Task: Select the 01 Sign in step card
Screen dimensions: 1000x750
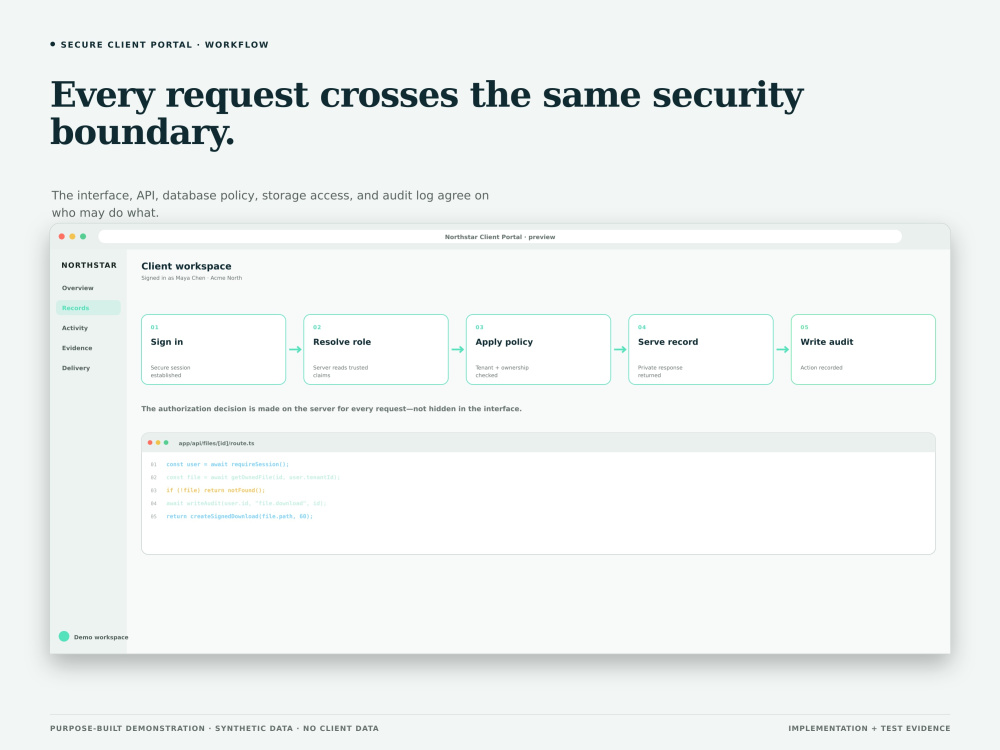Action: coord(214,349)
